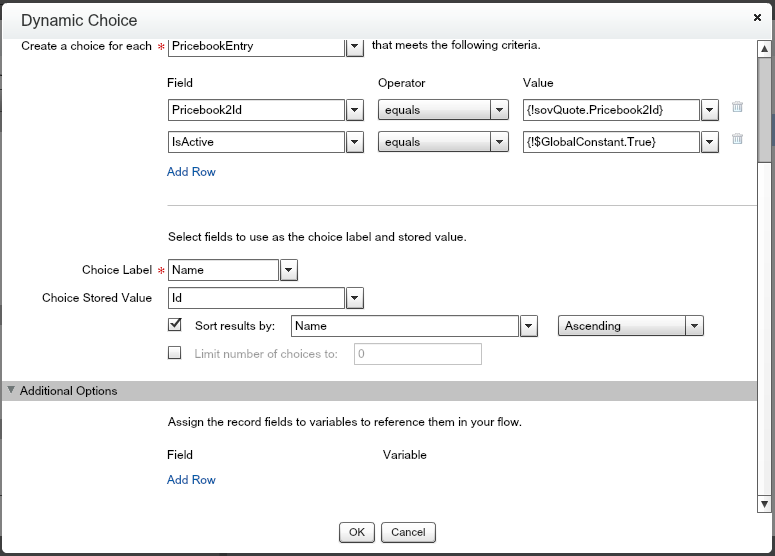Uncheck the Sort results by checkbox
Screen dimensions: 775x556
tap(175, 325)
